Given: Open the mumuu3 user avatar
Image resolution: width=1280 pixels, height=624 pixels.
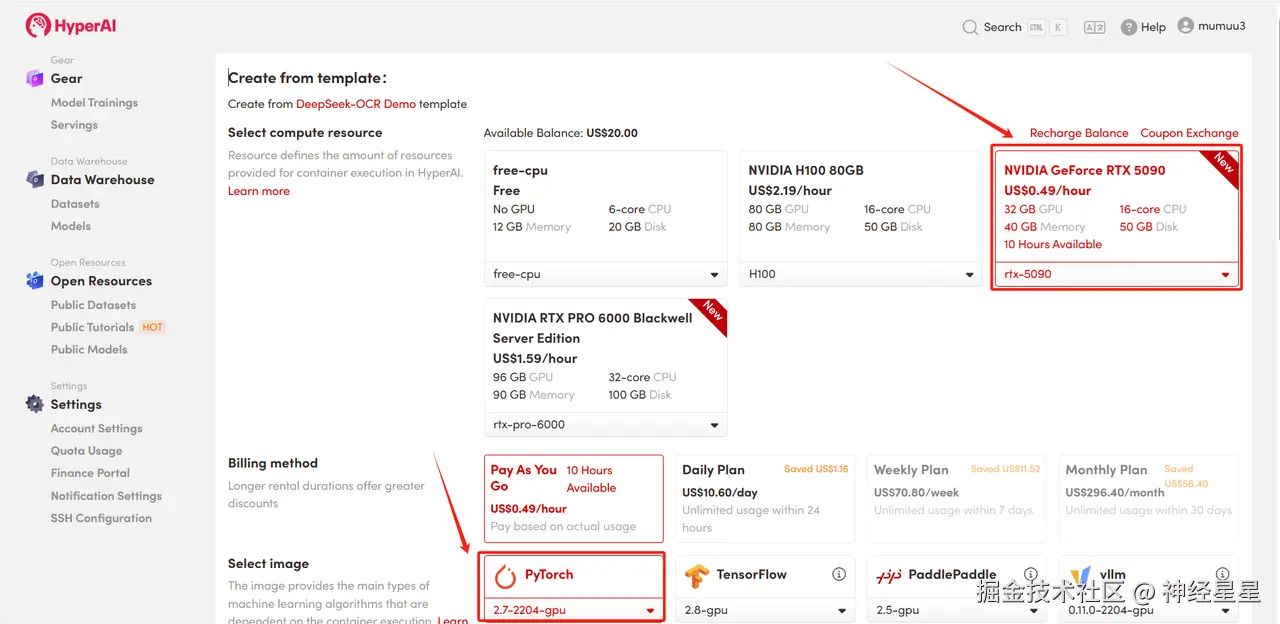Looking at the screenshot, I should tap(1186, 26).
